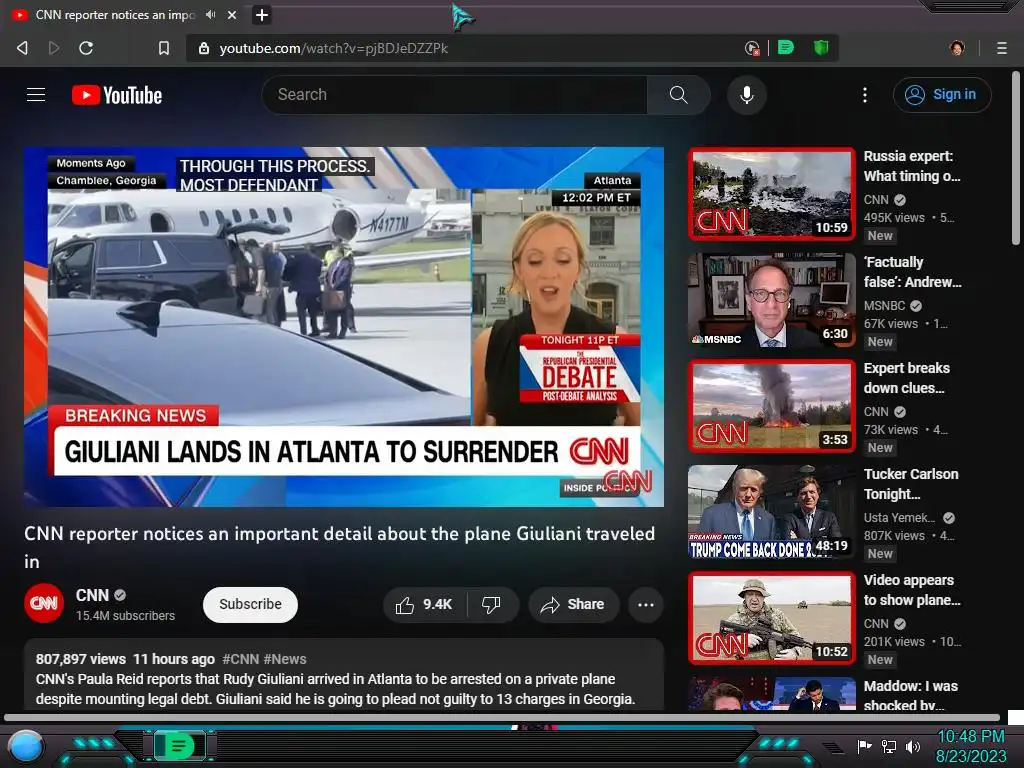Click the 15.4M subscribers text
Image resolution: width=1024 pixels, height=768 pixels.
(x=125, y=616)
